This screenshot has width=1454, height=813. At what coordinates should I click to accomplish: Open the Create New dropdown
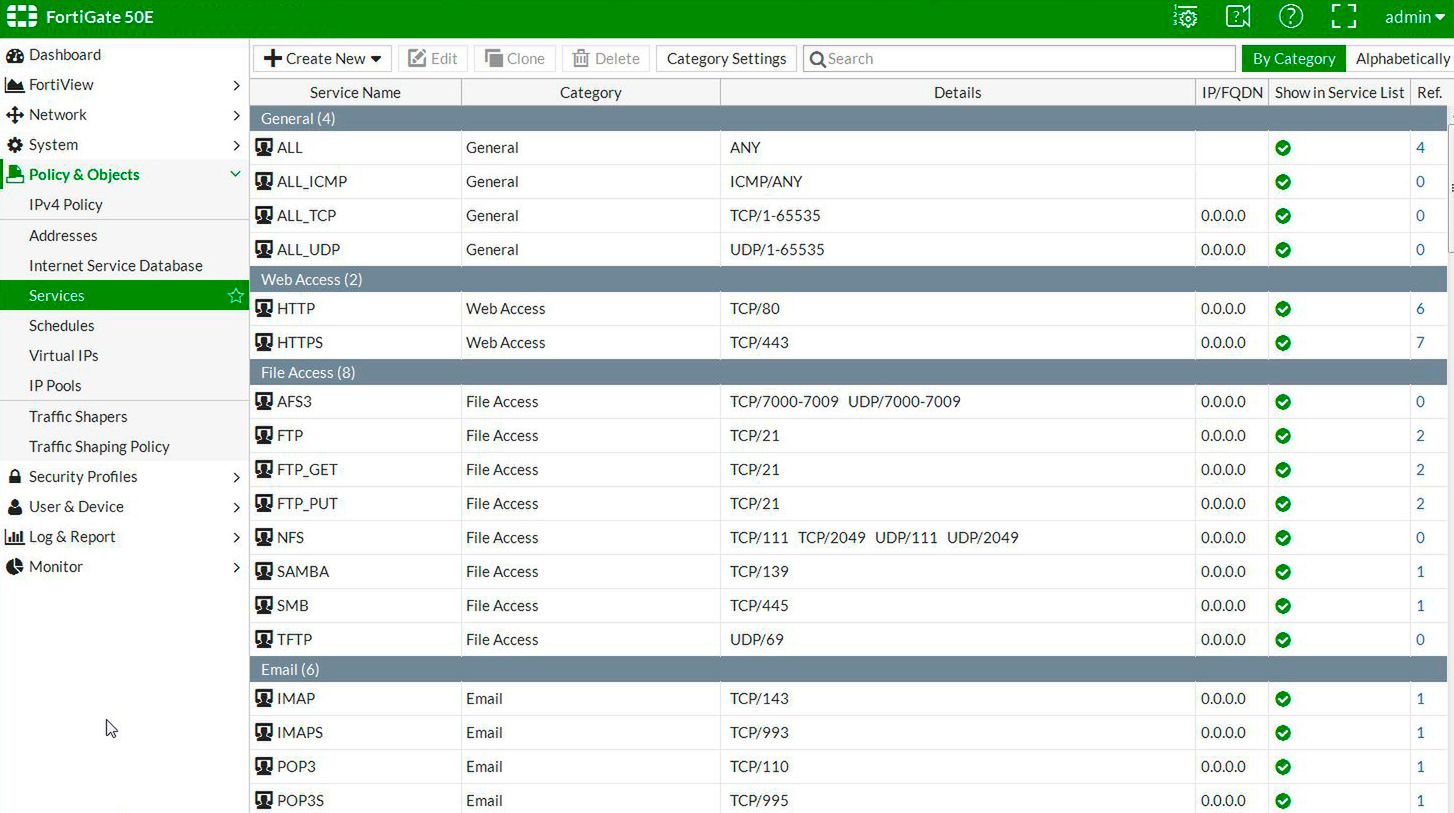click(x=322, y=59)
